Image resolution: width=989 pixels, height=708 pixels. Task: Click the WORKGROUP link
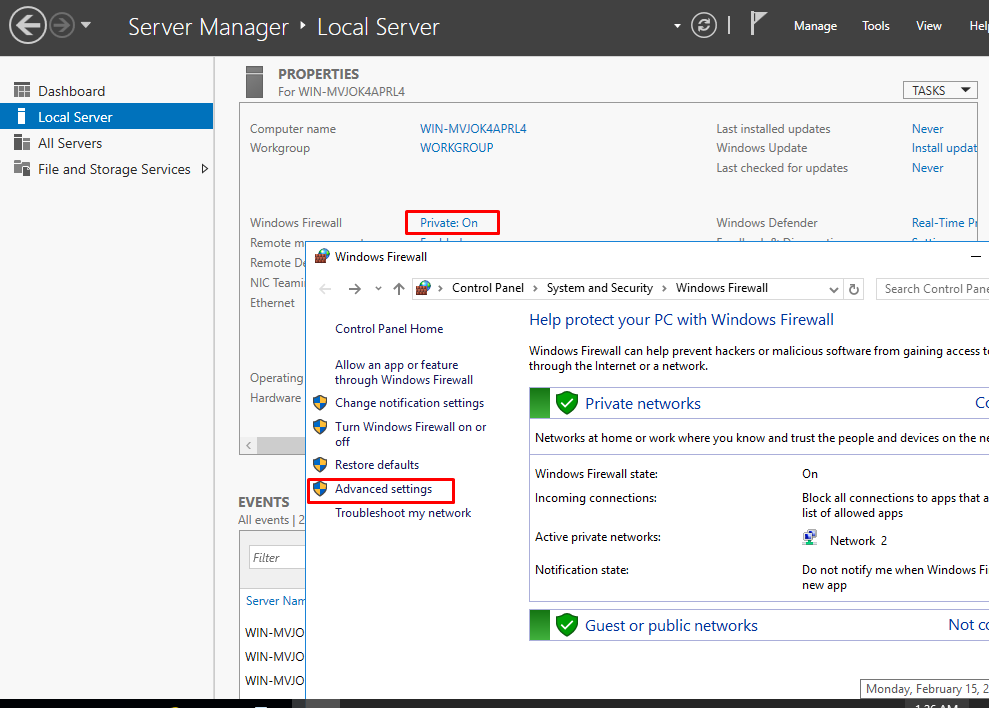[457, 148]
